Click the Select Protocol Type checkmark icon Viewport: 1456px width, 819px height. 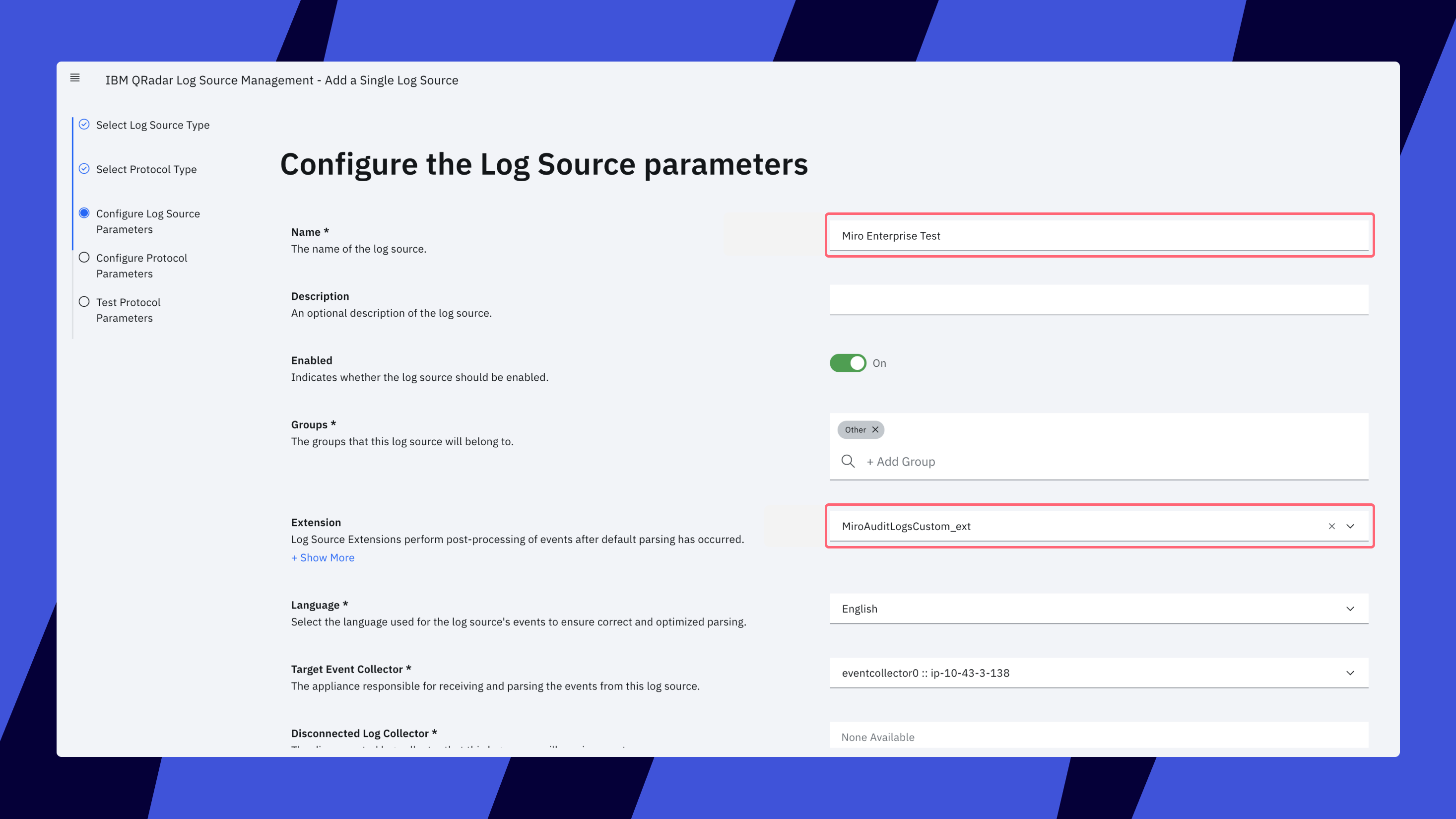(84, 168)
